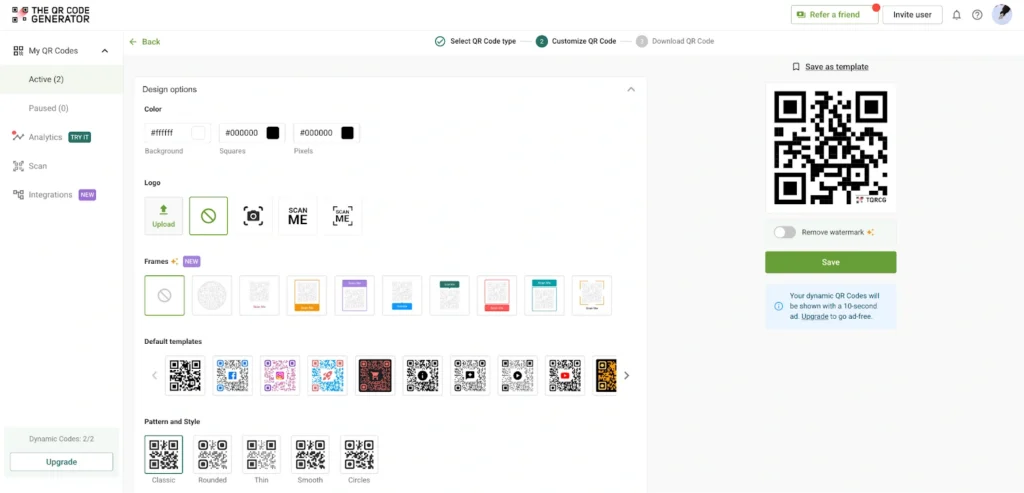Click the Upload logo button
This screenshot has width=1024, height=493.
[x=164, y=215]
